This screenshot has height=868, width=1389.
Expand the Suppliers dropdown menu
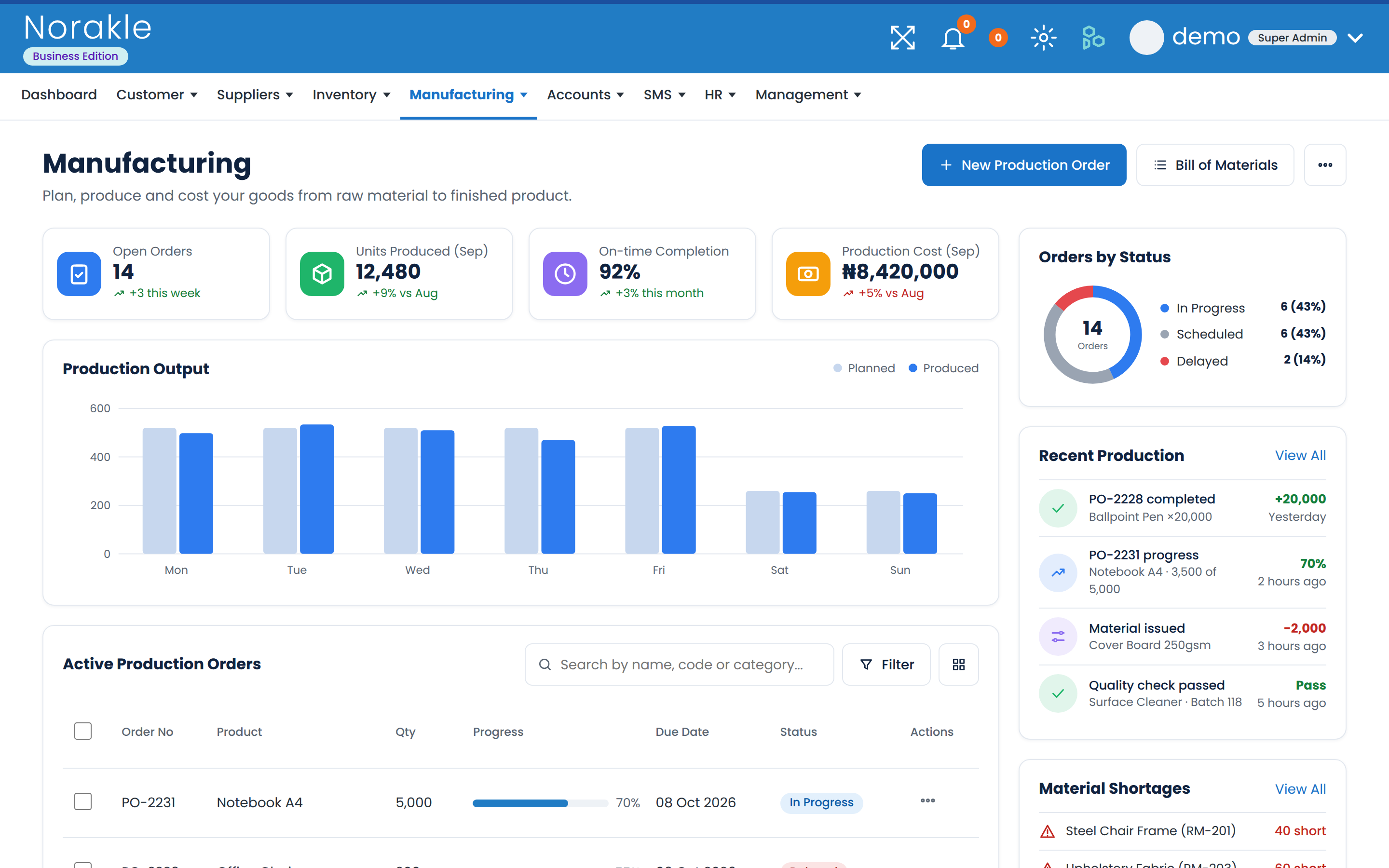point(255,95)
